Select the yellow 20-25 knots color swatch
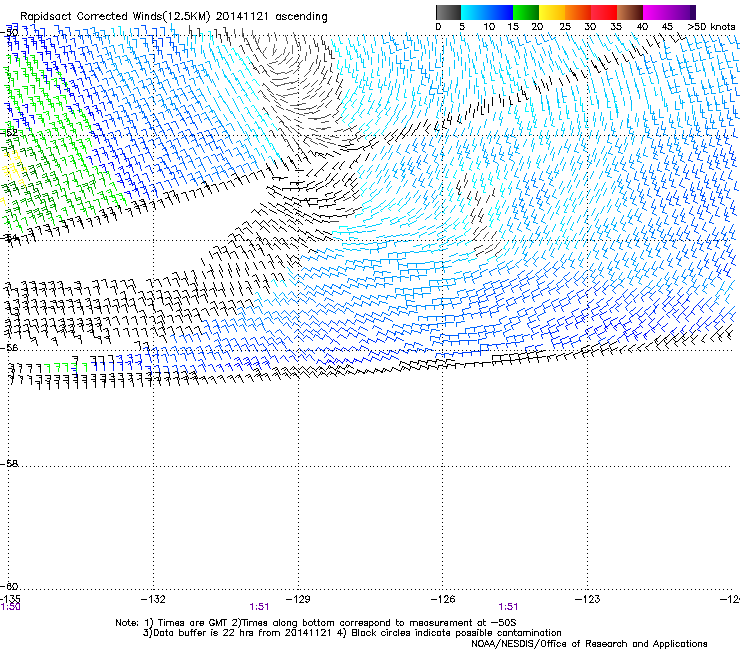The width and height of the screenshot is (740, 650). point(552,12)
